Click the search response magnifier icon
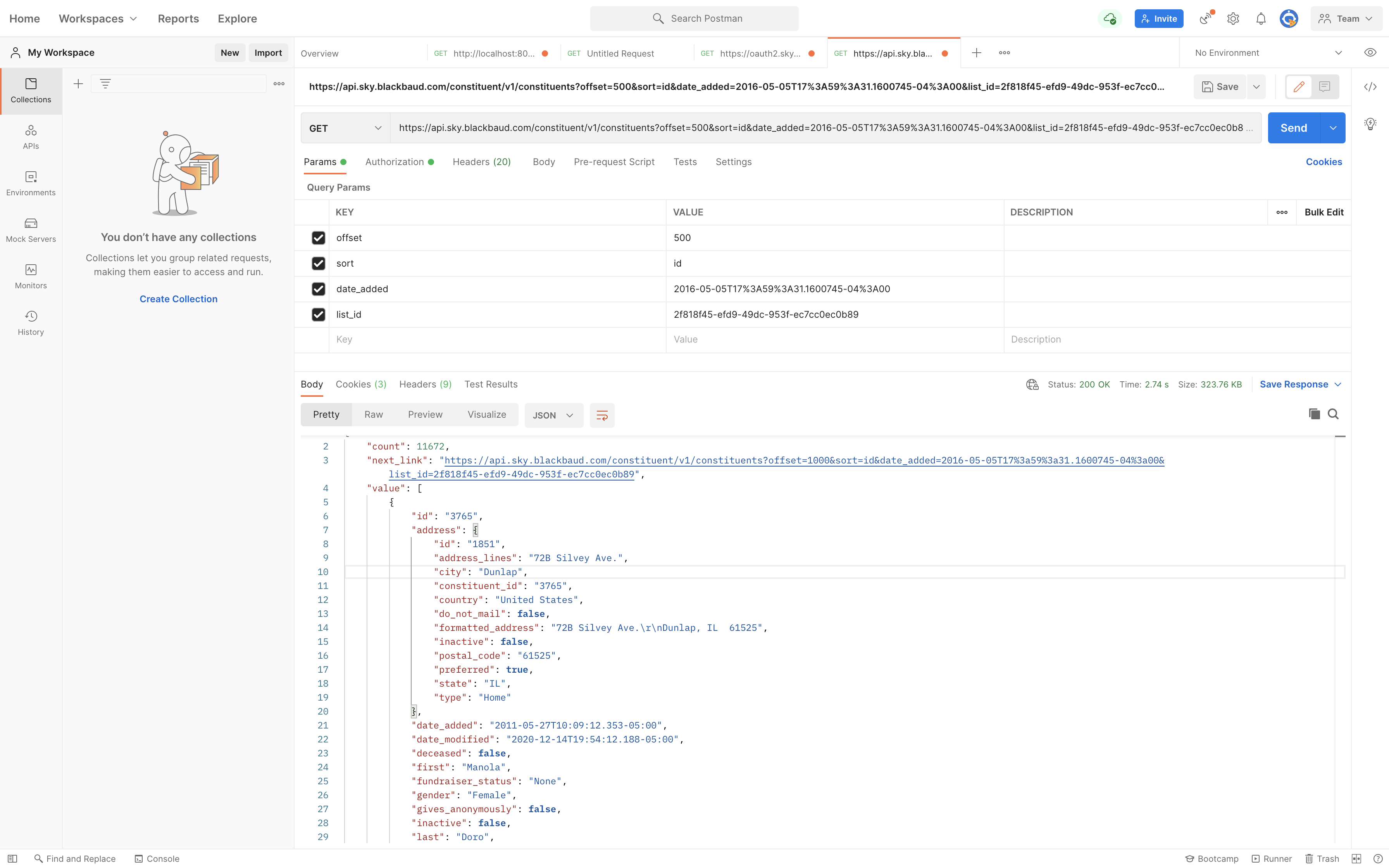The image size is (1389, 868). 1333,414
